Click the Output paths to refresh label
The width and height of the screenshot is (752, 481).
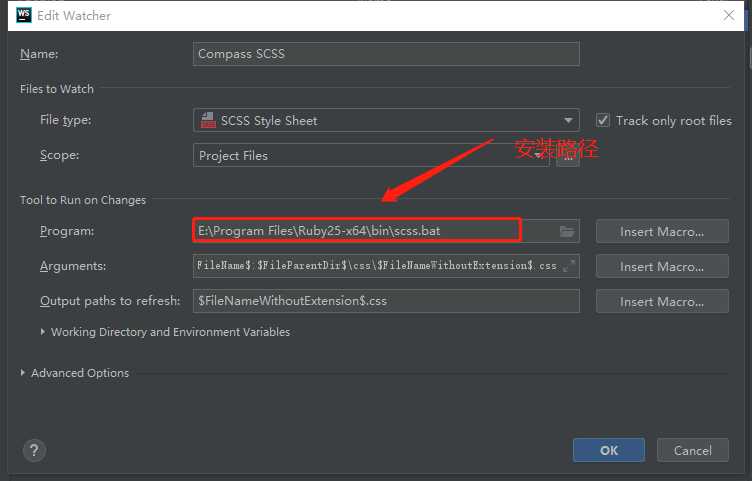coord(110,301)
